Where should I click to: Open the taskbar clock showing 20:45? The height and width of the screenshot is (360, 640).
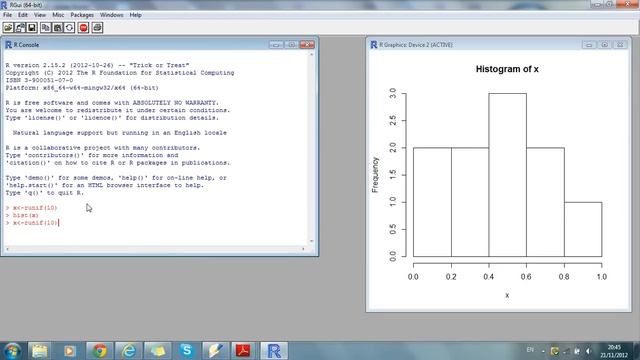(x=614, y=351)
